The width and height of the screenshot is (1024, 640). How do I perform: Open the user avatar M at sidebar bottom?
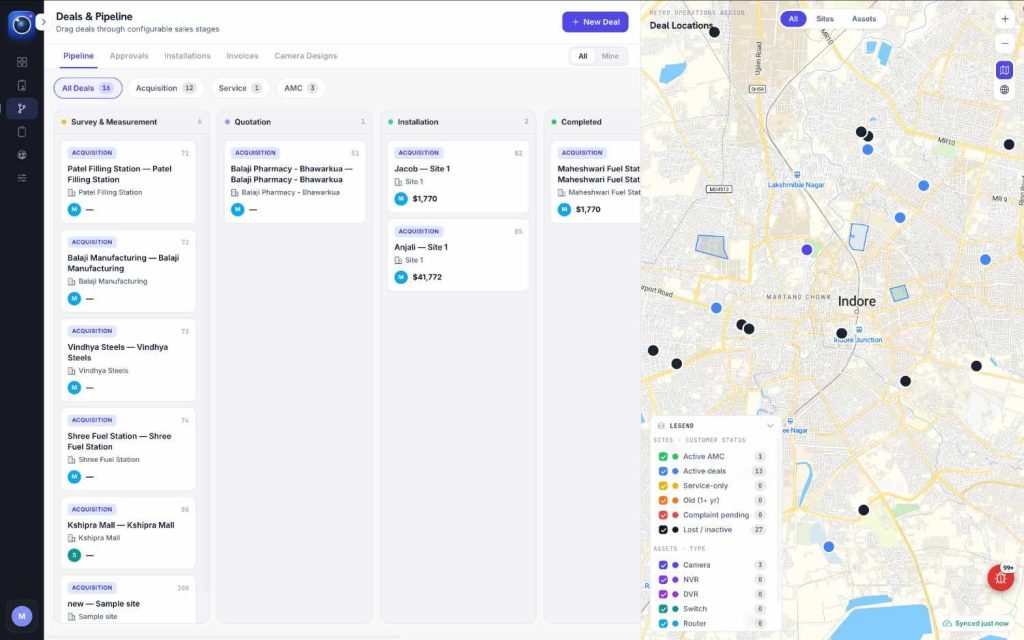point(22,616)
